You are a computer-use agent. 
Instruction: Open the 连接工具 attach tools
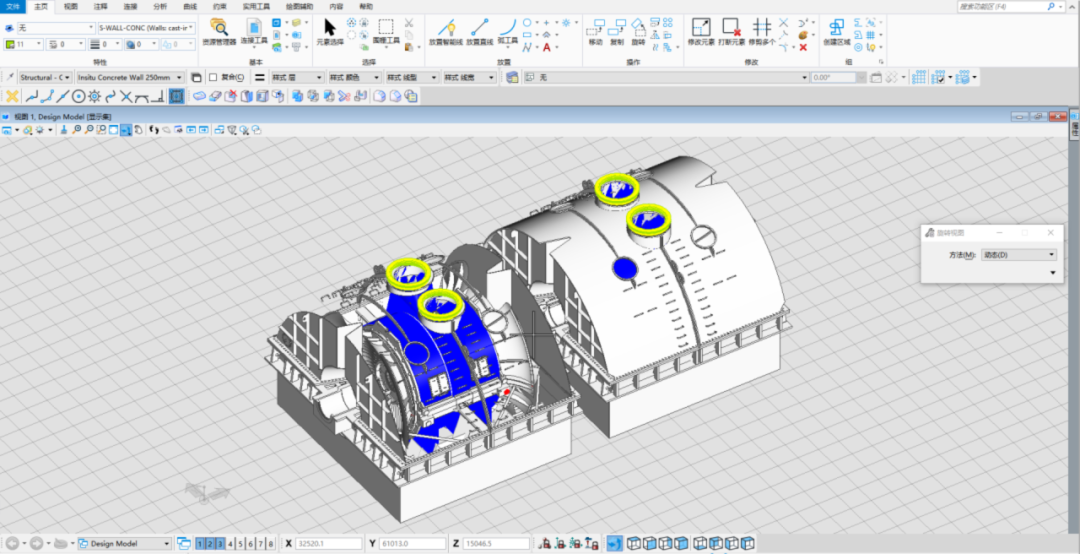(253, 32)
